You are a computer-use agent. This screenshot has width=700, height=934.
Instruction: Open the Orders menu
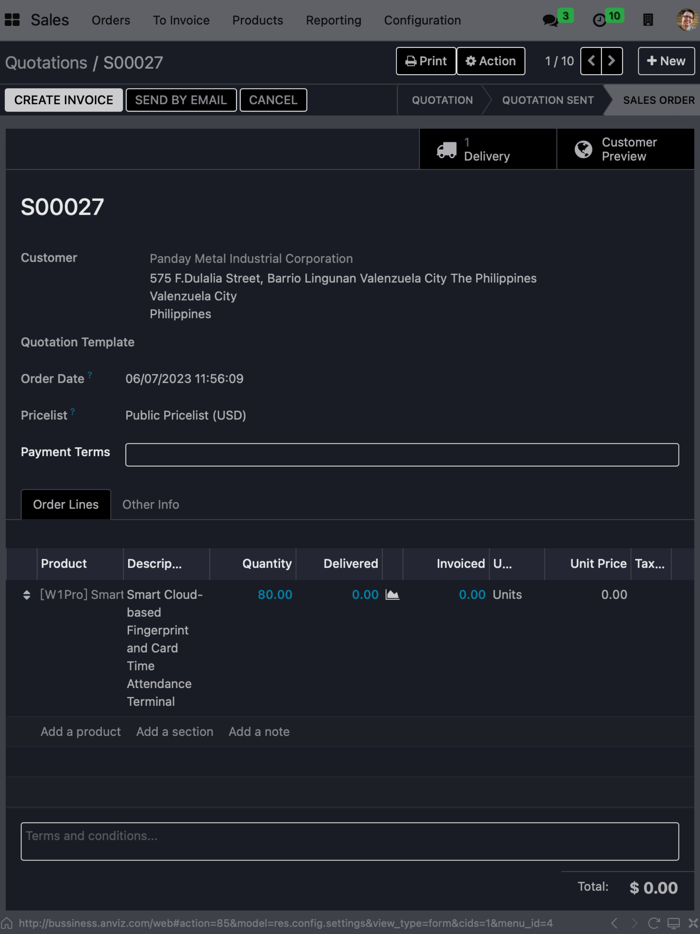(x=111, y=20)
